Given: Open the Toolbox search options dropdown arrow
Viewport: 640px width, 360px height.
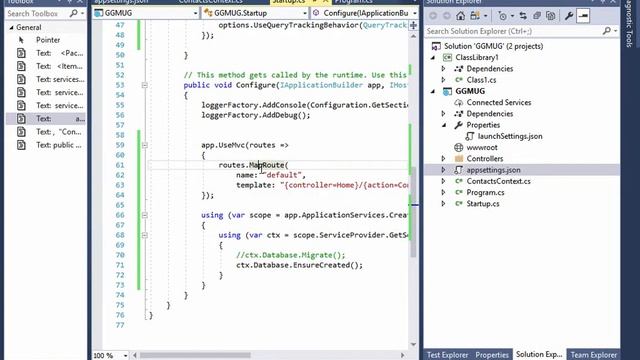Looking at the screenshot, I should click(82, 13).
